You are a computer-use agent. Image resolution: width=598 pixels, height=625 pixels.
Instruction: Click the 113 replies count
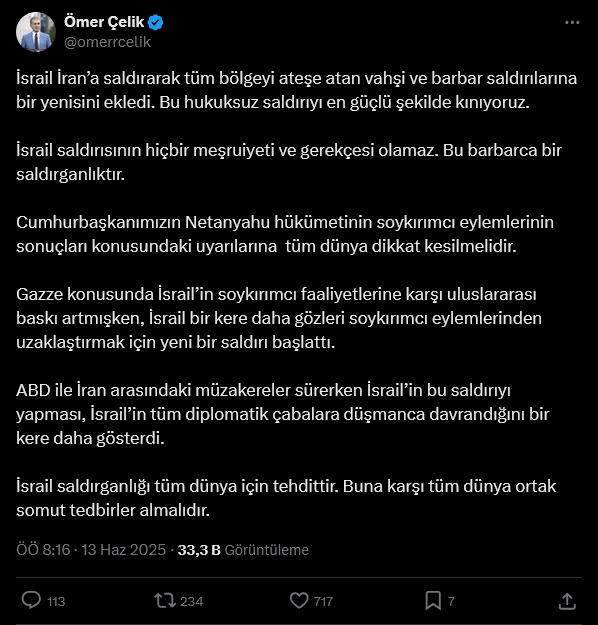click(x=56, y=601)
